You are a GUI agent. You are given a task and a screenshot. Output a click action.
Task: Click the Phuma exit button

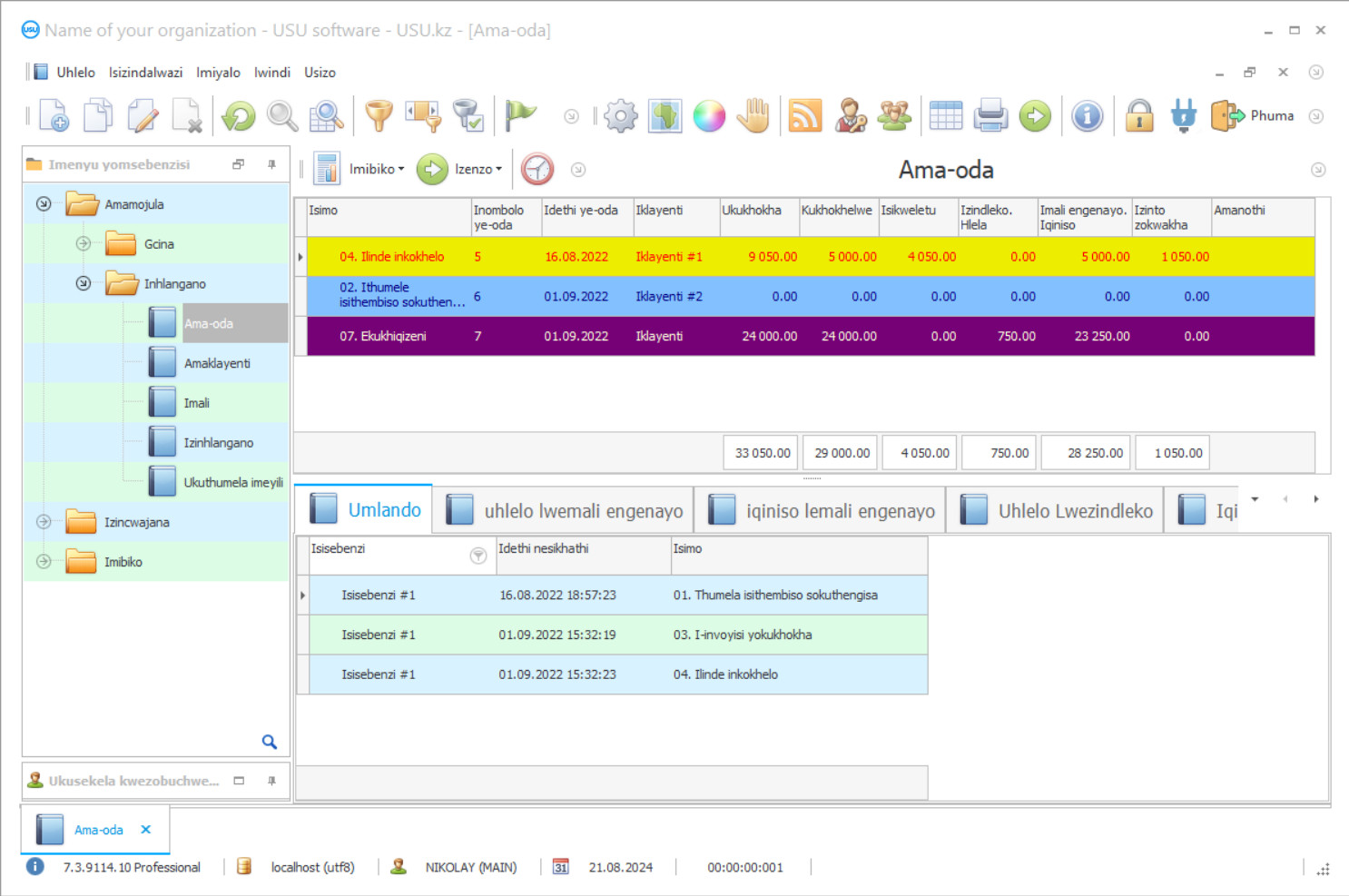coord(1254,116)
